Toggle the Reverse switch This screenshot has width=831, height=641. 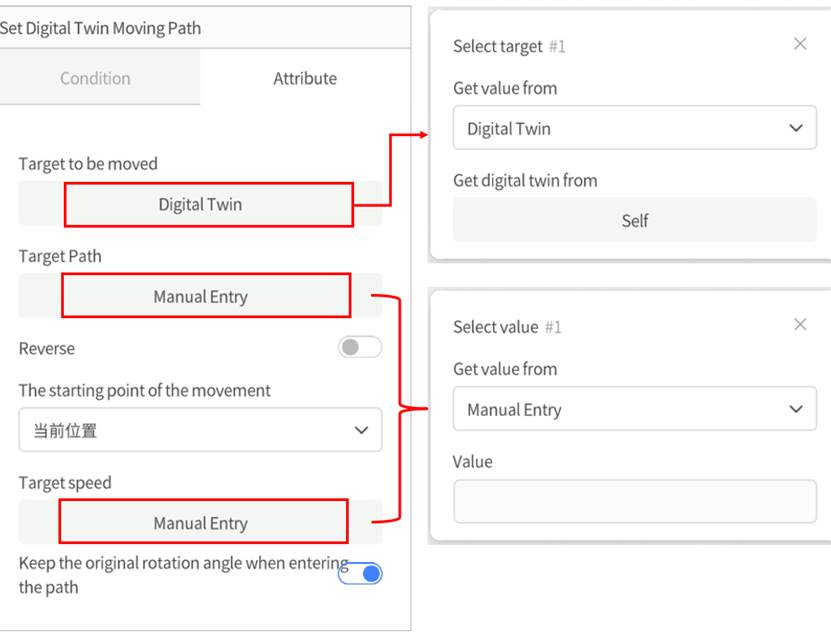tap(359, 348)
